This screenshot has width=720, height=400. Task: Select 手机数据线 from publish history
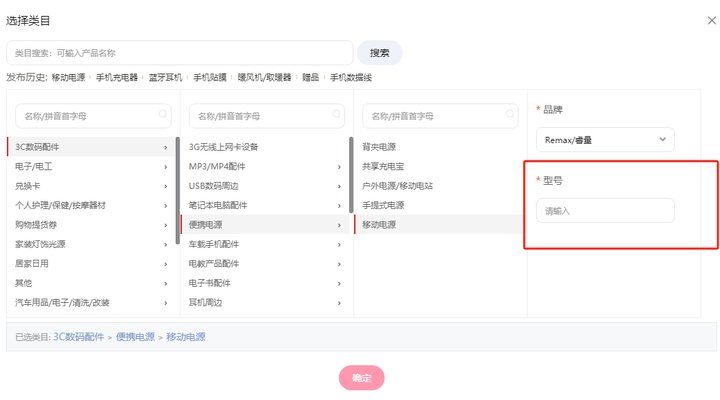click(x=351, y=77)
